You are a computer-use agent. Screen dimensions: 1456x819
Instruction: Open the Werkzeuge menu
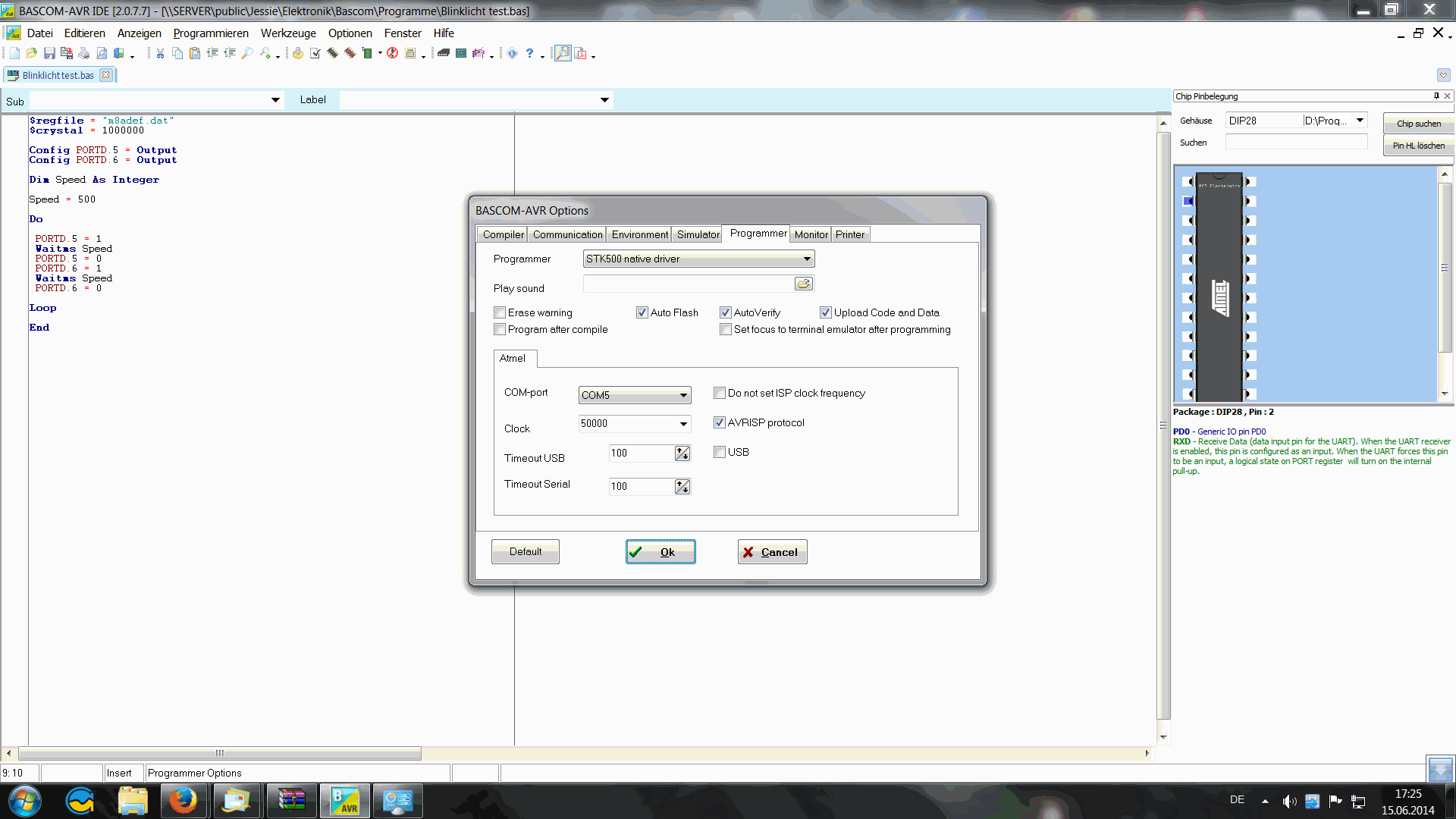(288, 33)
